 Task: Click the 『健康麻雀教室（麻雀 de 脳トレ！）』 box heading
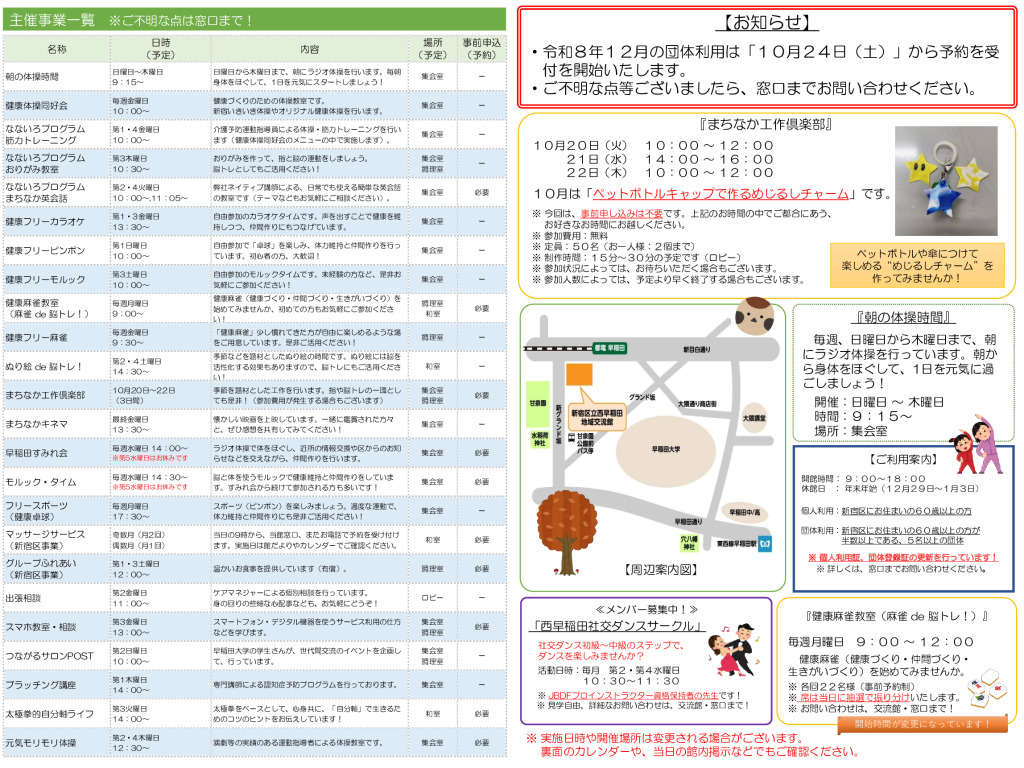(897, 616)
